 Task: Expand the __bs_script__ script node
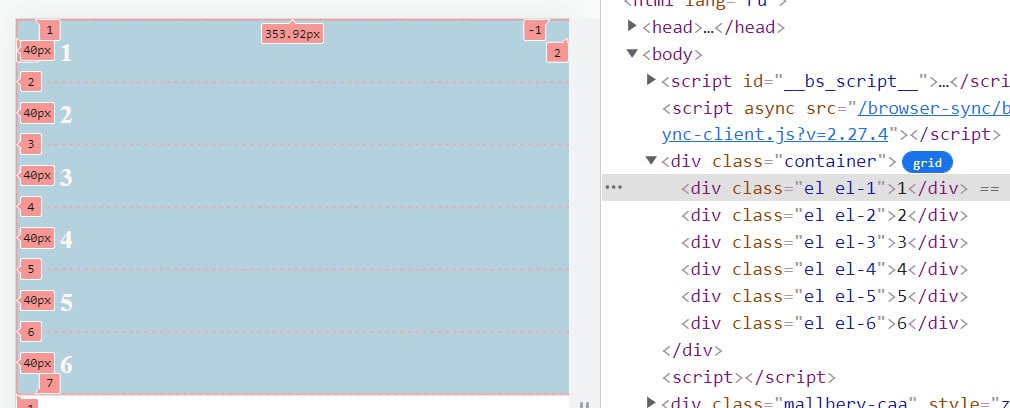tap(651, 80)
